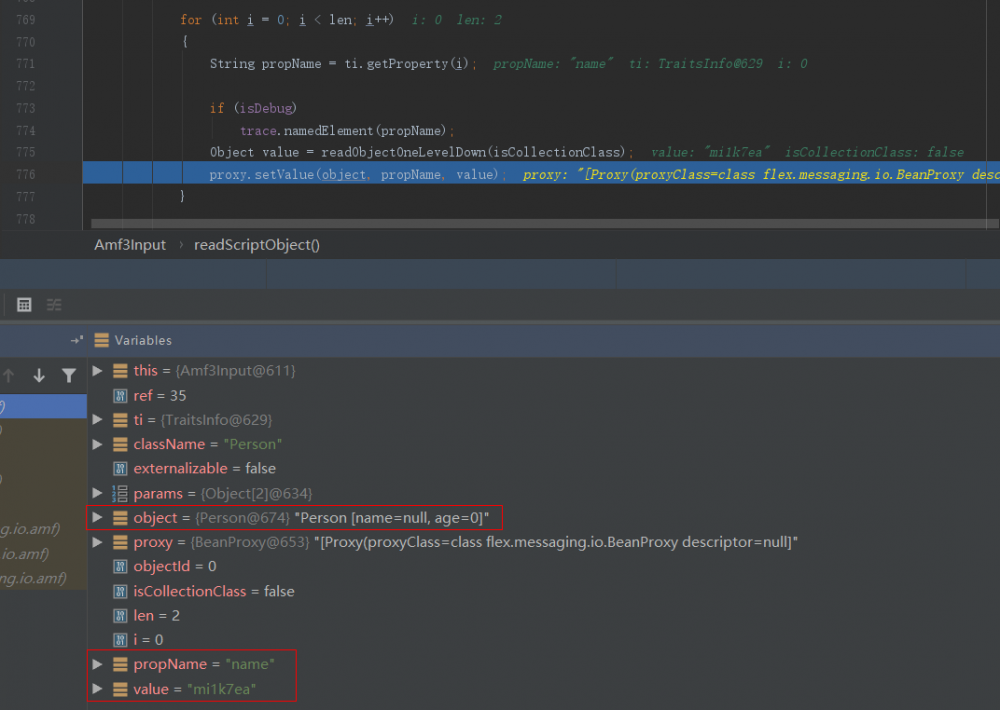Screen dimensions: 1000x710
Task: Select the 'i' variable primitive icon
Action: point(120,640)
